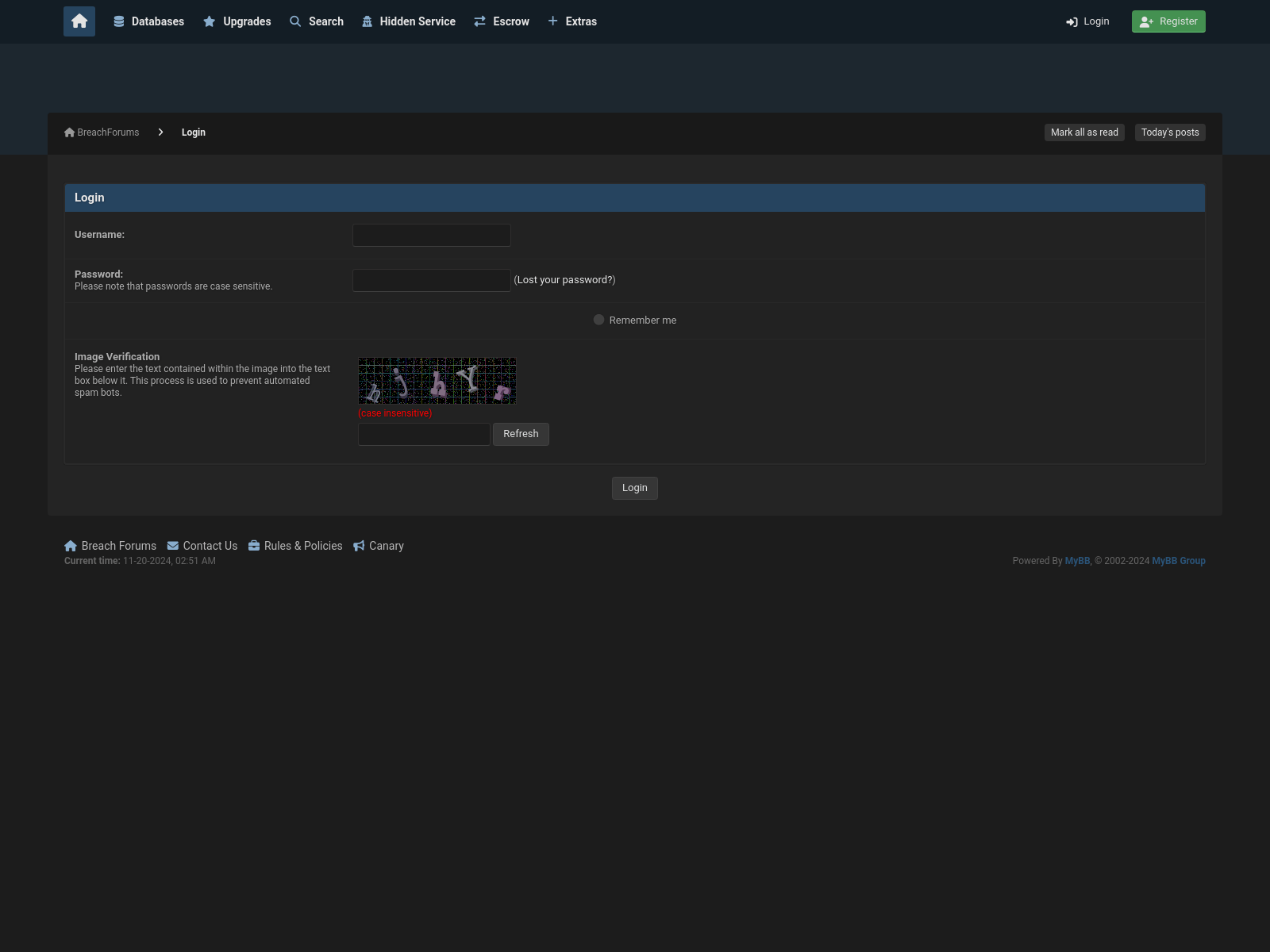Refresh the captcha image

click(x=521, y=434)
